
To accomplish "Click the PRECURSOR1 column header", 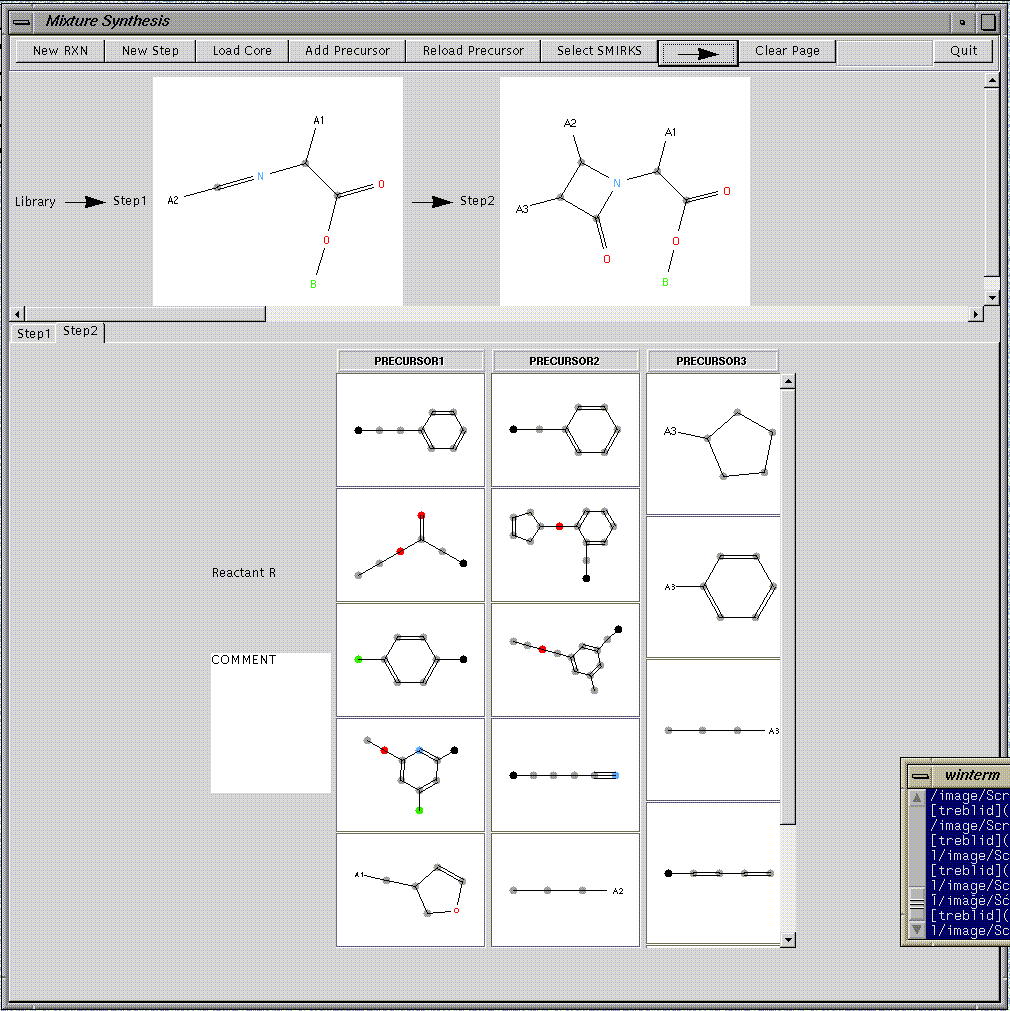I will (x=410, y=361).
